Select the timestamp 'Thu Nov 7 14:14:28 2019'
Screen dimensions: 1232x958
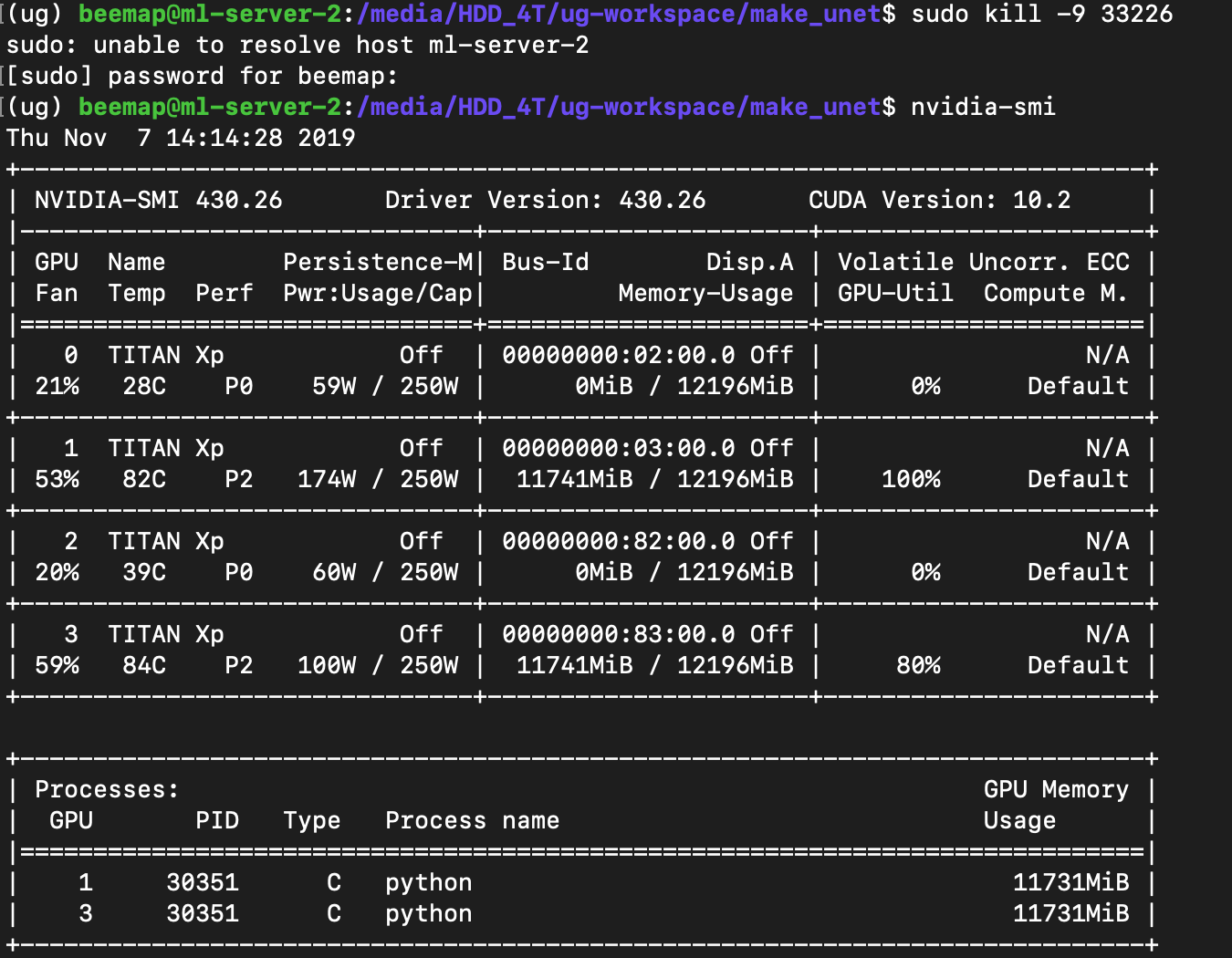click(181, 138)
